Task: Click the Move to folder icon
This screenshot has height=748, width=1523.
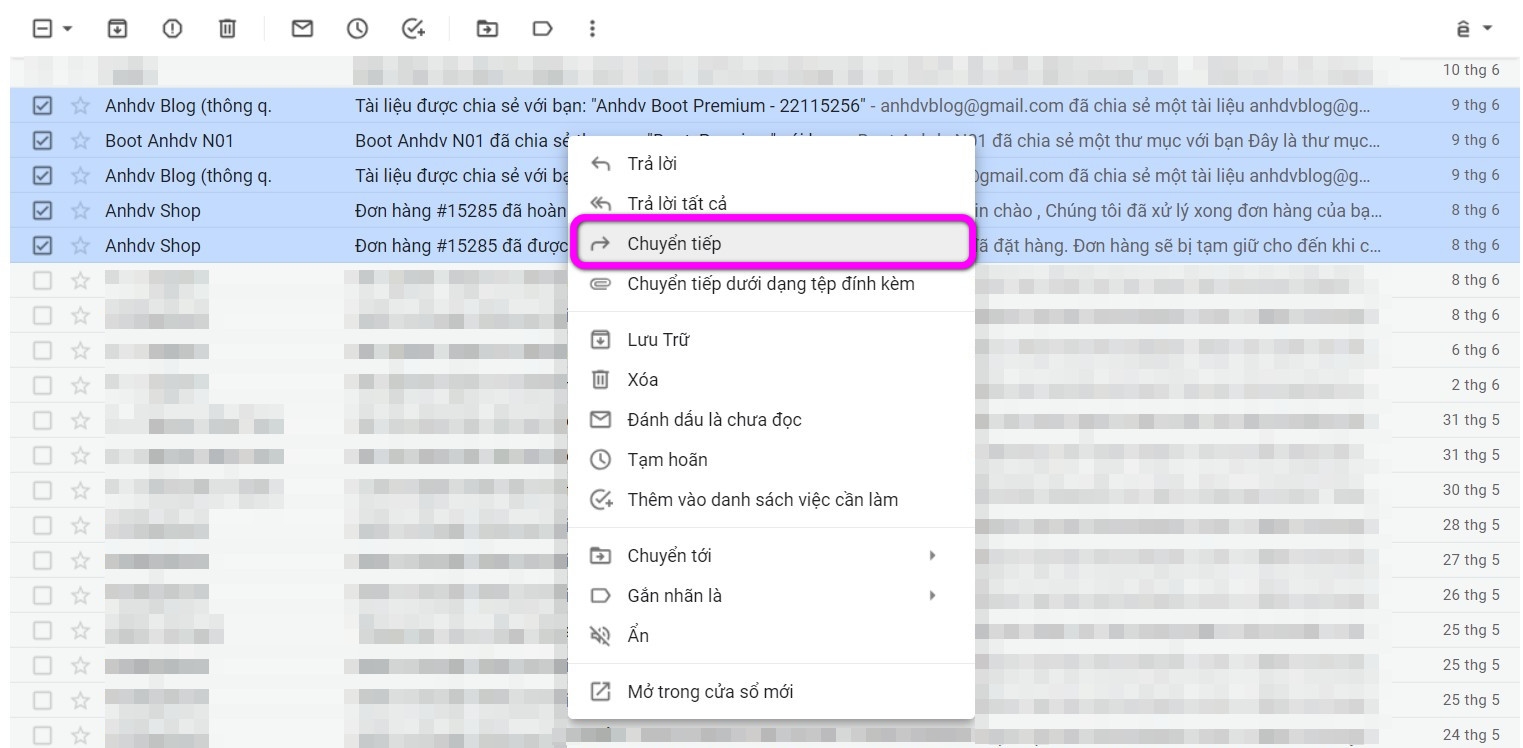Action: coord(487,29)
